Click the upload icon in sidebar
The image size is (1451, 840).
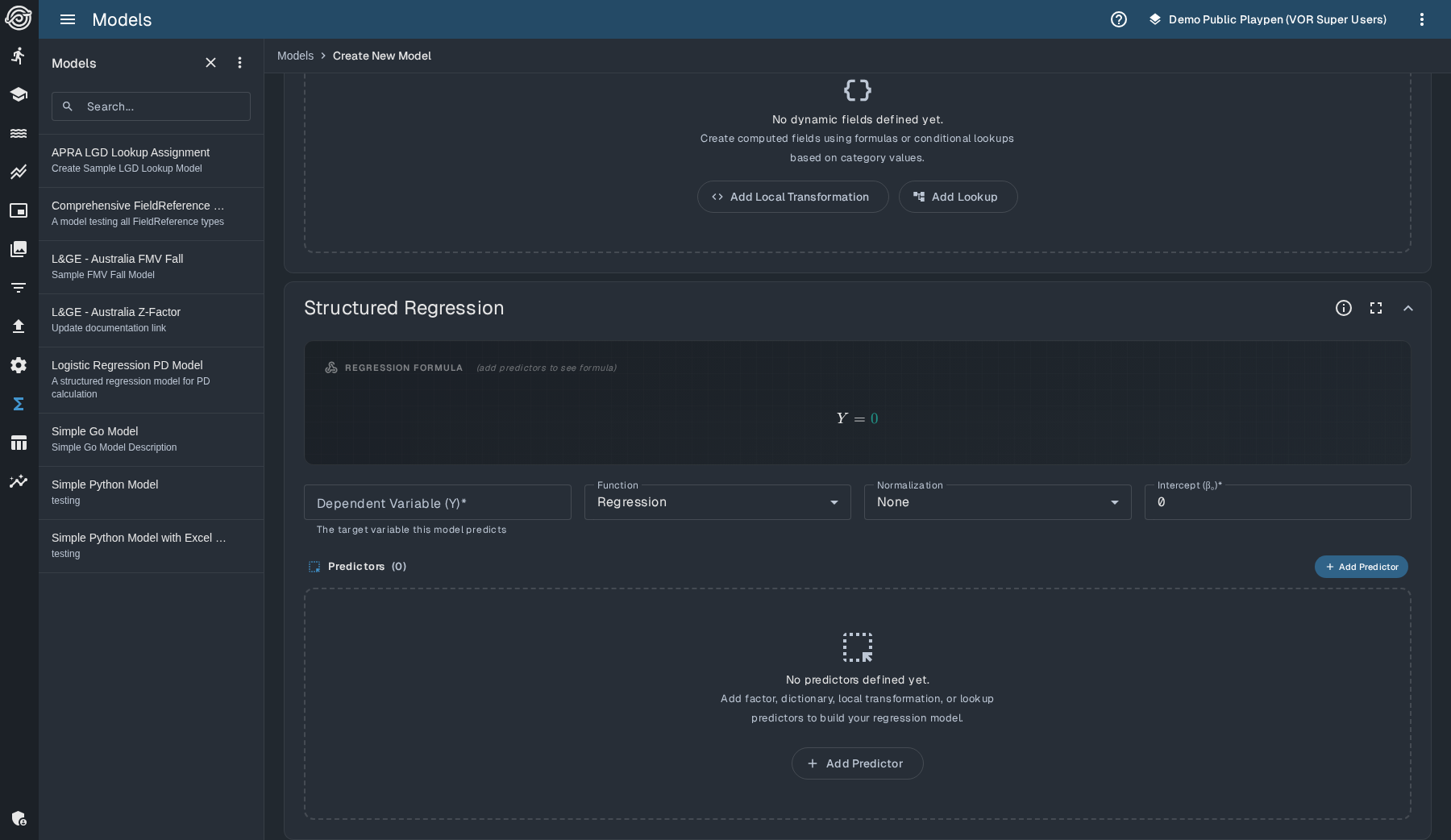coord(19,326)
